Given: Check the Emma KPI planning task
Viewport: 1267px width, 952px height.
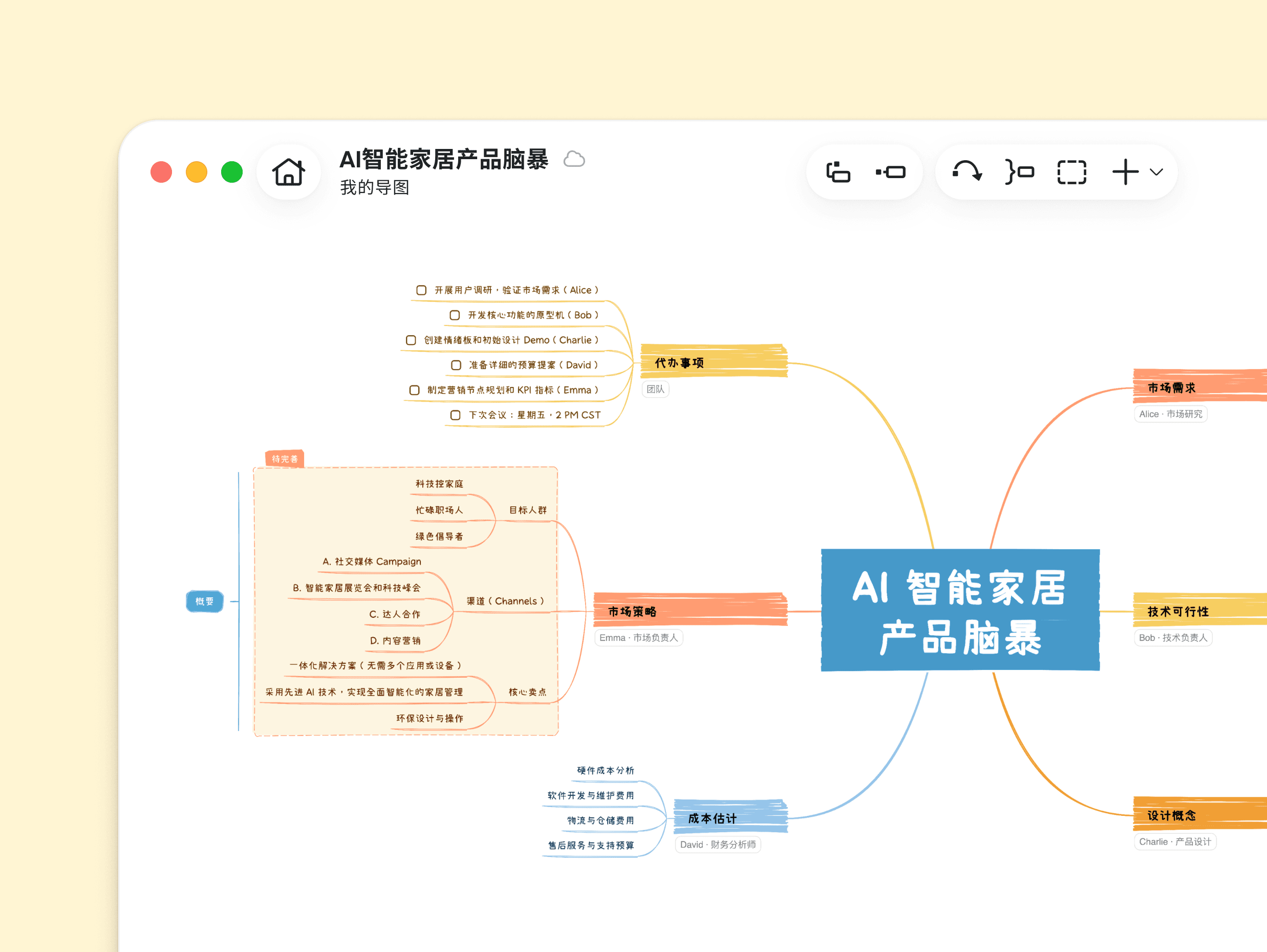Looking at the screenshot, I should (x=415, y=390).
